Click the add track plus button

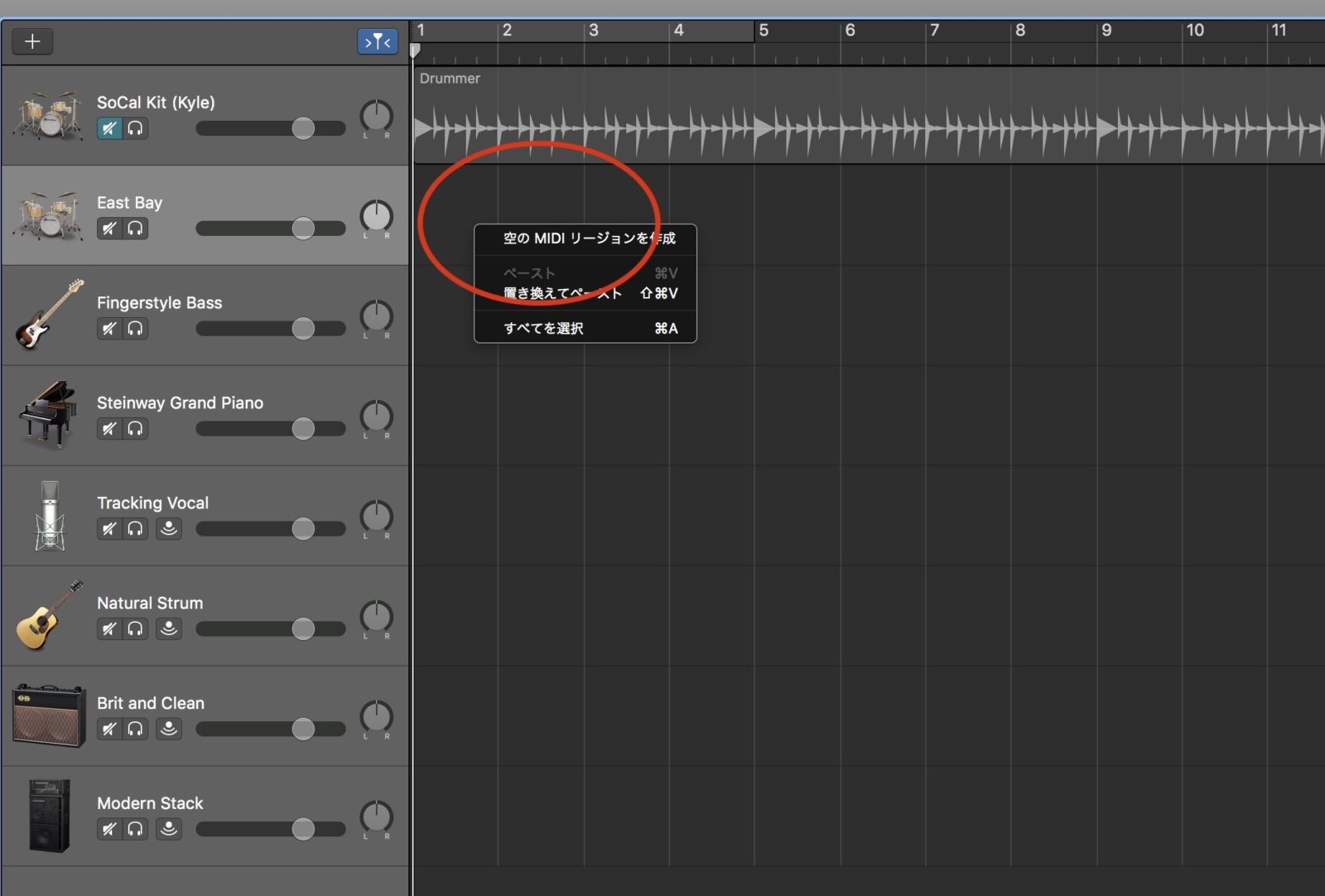coord(31,41)
